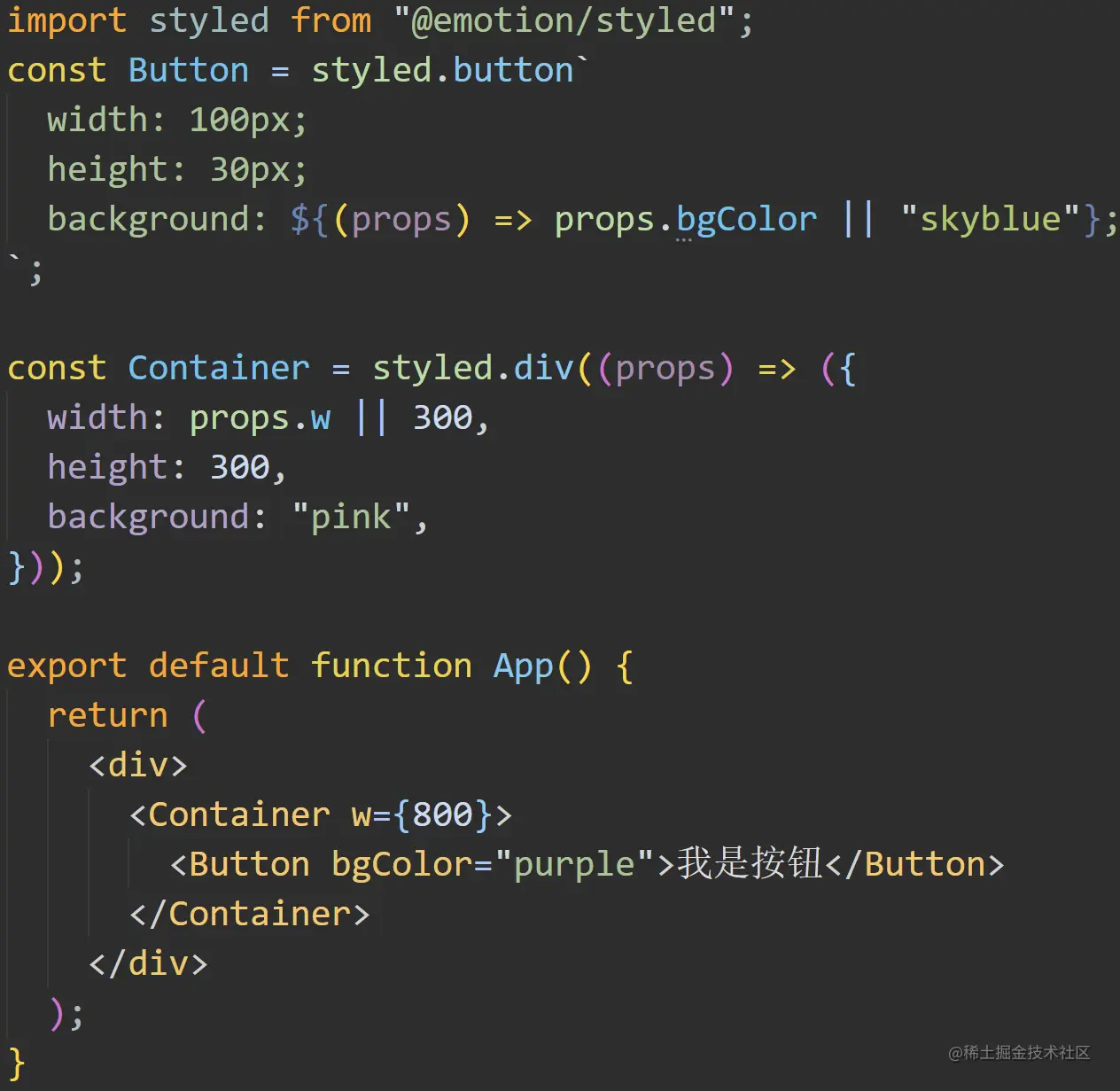Click the function keyword before App
Image resolution: width=1120 pixels, height=1091 pixels.
pos(392,666)
